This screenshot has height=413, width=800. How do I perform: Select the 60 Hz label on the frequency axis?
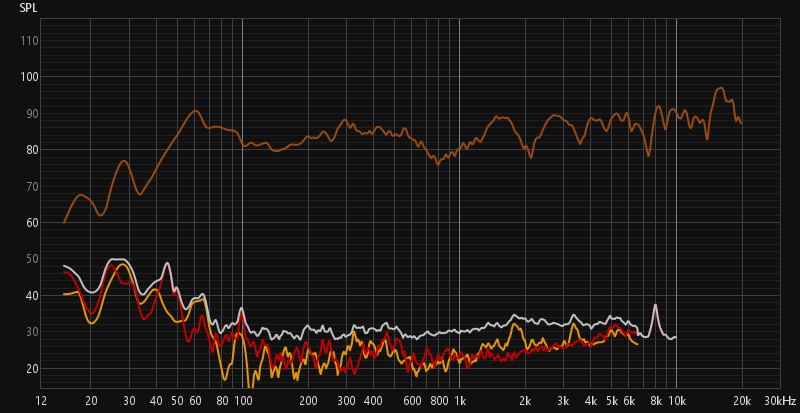(195, 400)
